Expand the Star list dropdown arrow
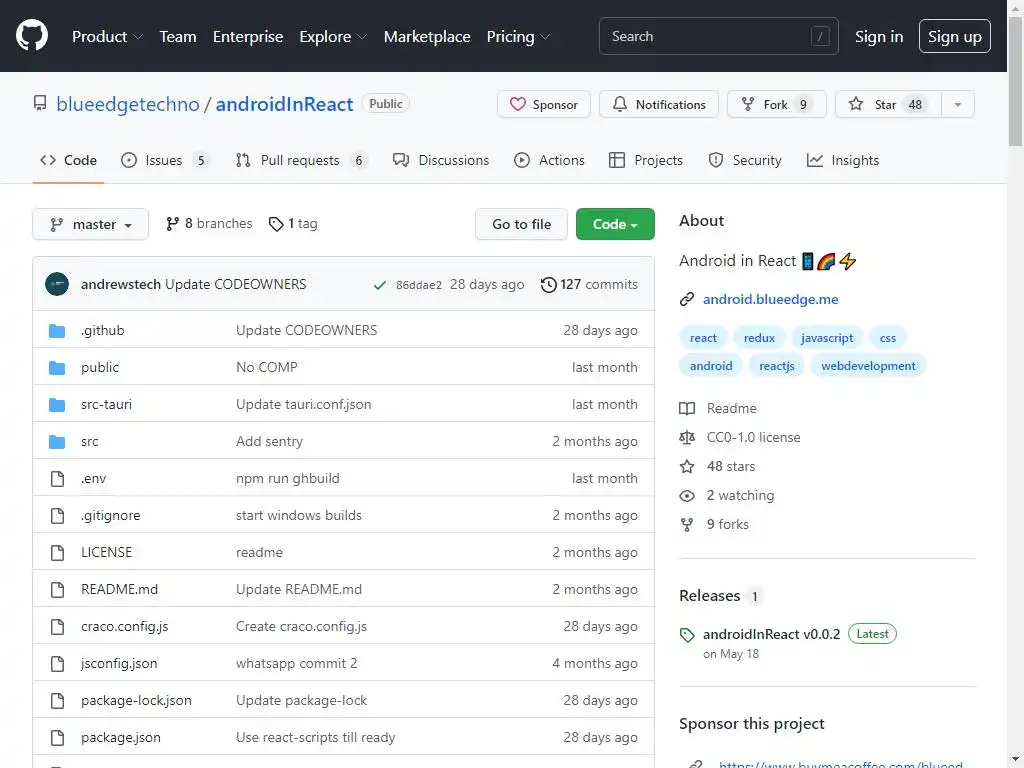 [957, 104]
